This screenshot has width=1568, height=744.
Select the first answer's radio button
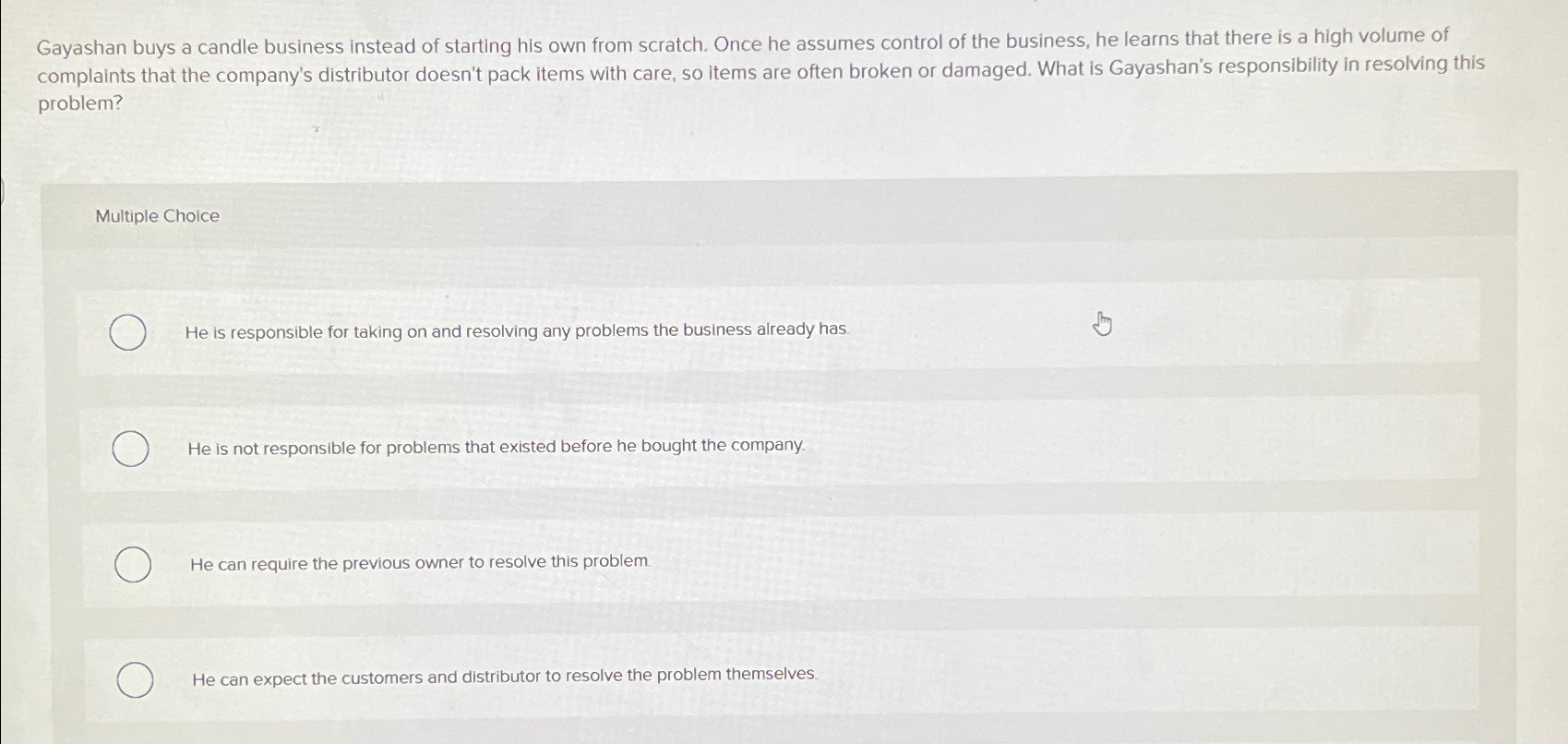pos(129,333)
